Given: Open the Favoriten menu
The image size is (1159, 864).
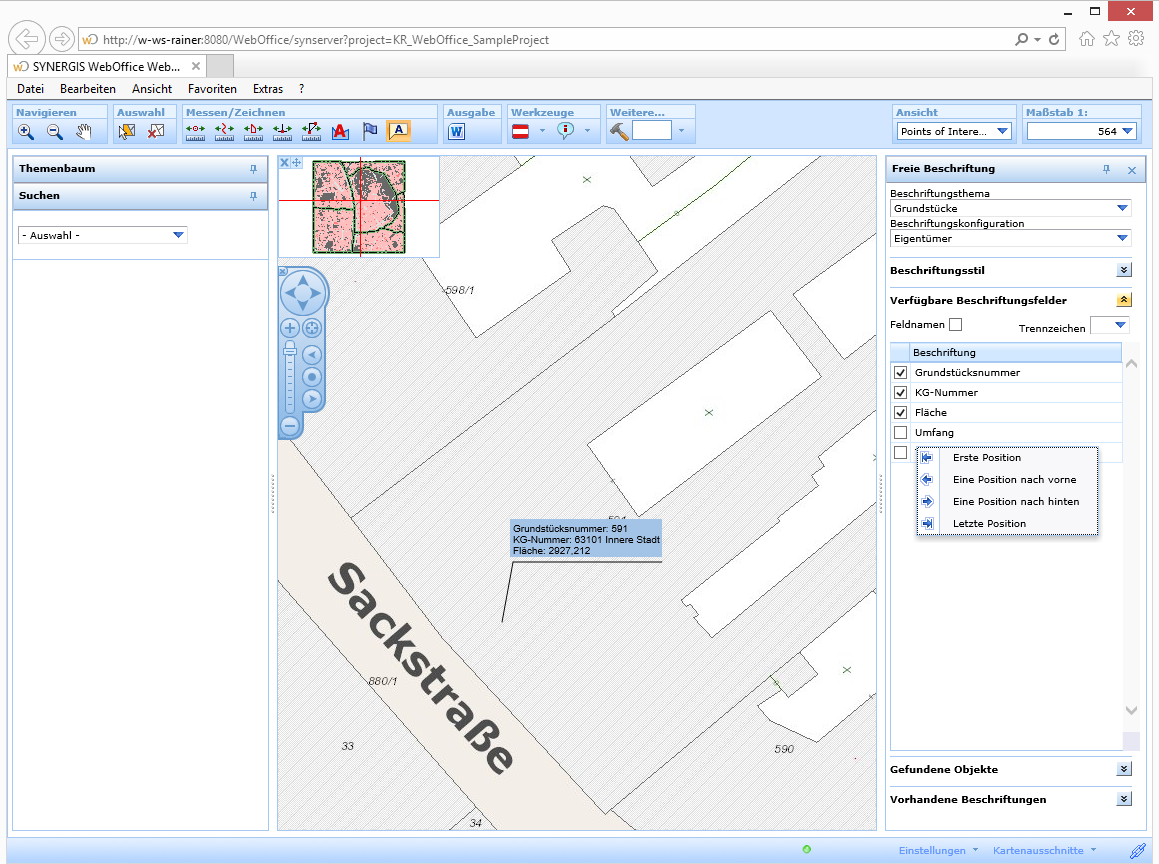Looking at the screenshot, I should pyautogui.click(x=212, y=89).
